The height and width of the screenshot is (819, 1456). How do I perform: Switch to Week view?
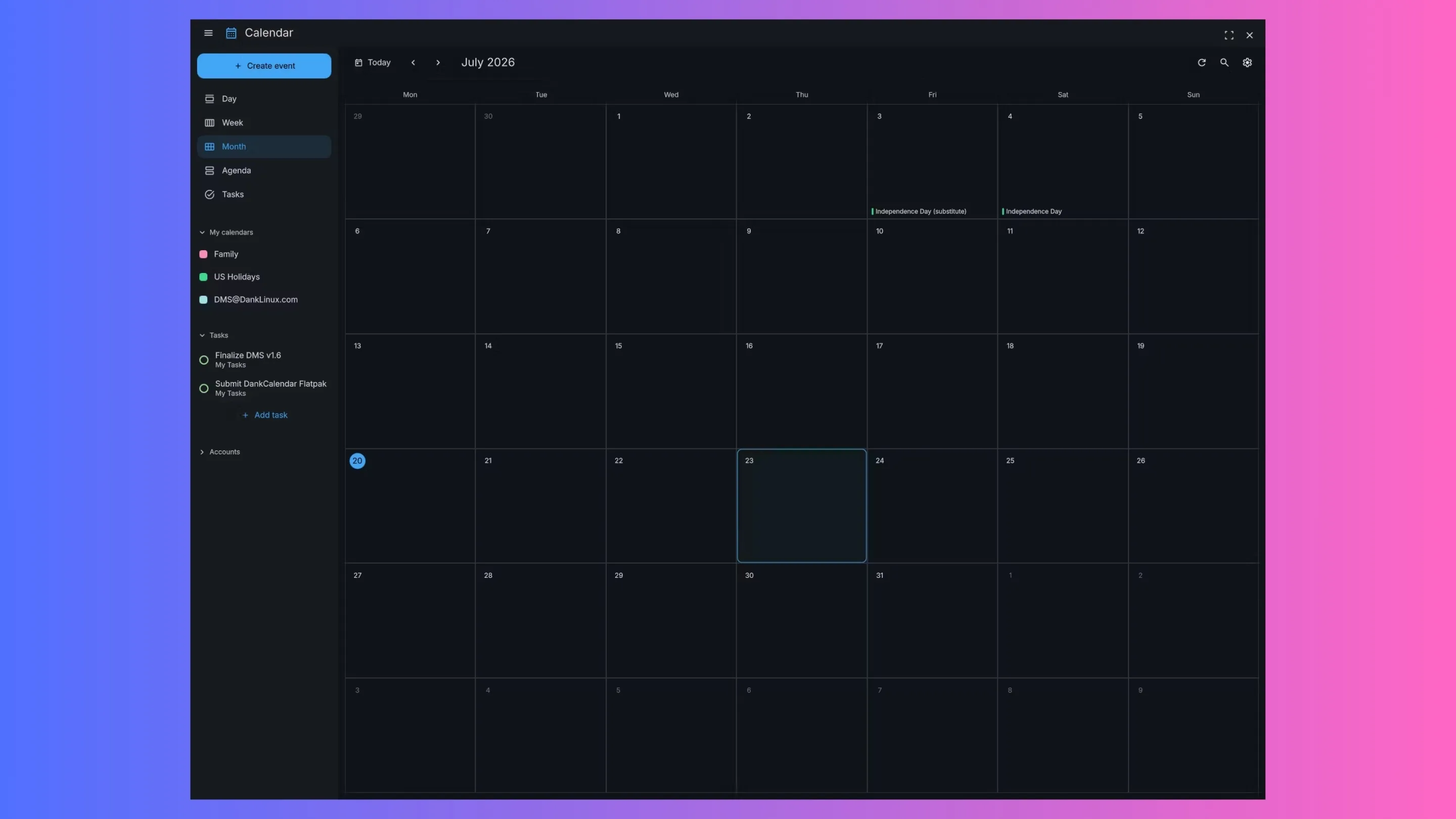(x=264, y=123)
